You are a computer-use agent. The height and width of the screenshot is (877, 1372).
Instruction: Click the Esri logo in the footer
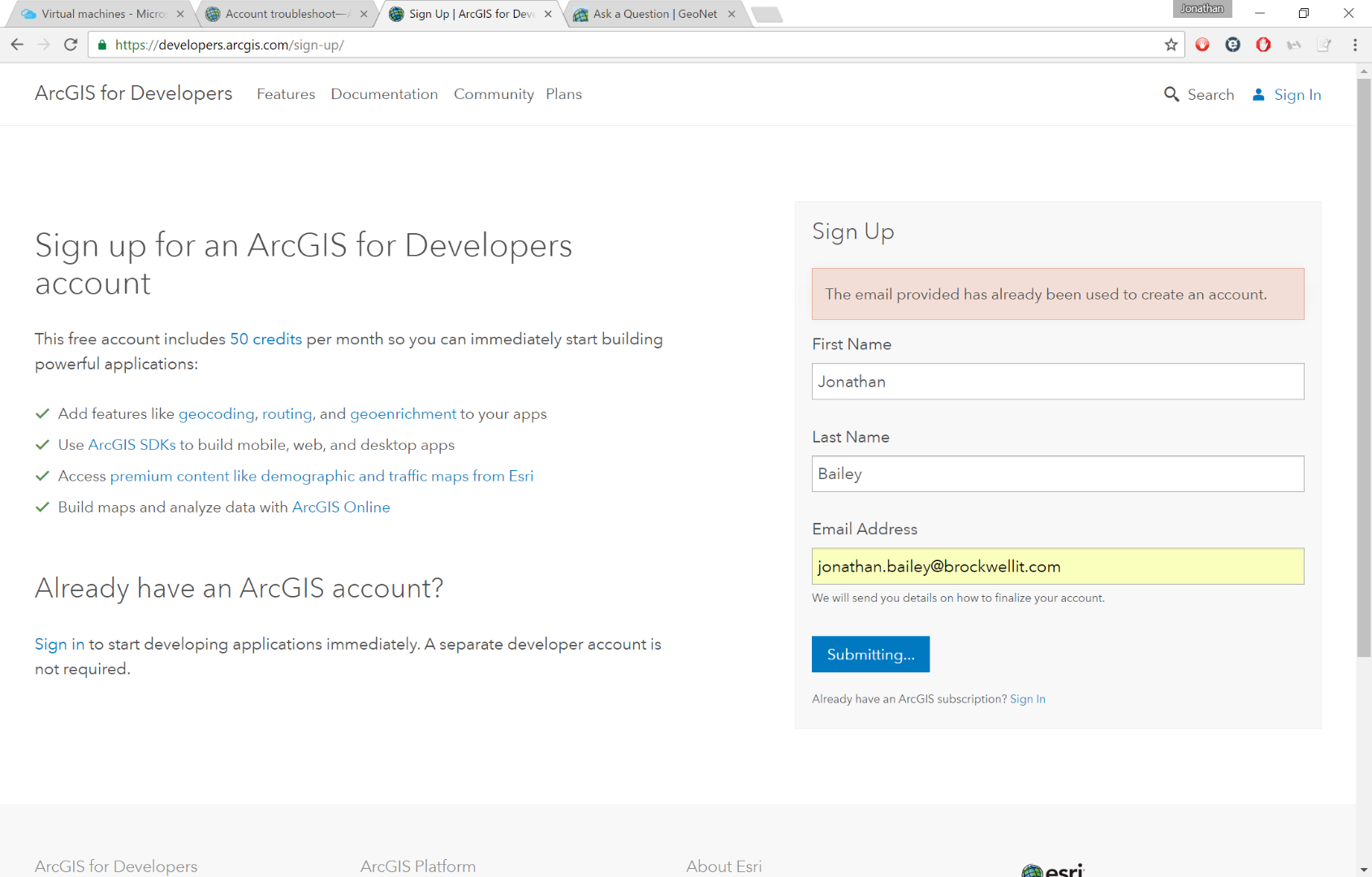point(1053,870)
